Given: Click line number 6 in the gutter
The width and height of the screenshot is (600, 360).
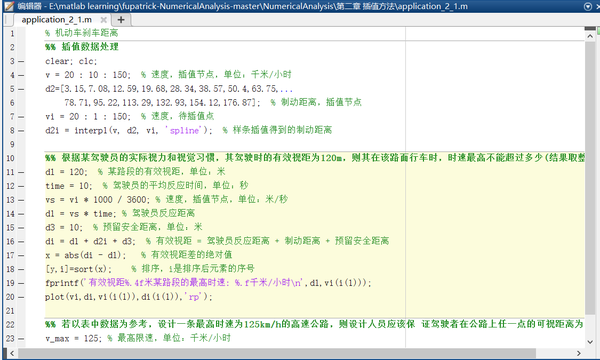Looking at the screenshot, I should click(x=12, y=103).
